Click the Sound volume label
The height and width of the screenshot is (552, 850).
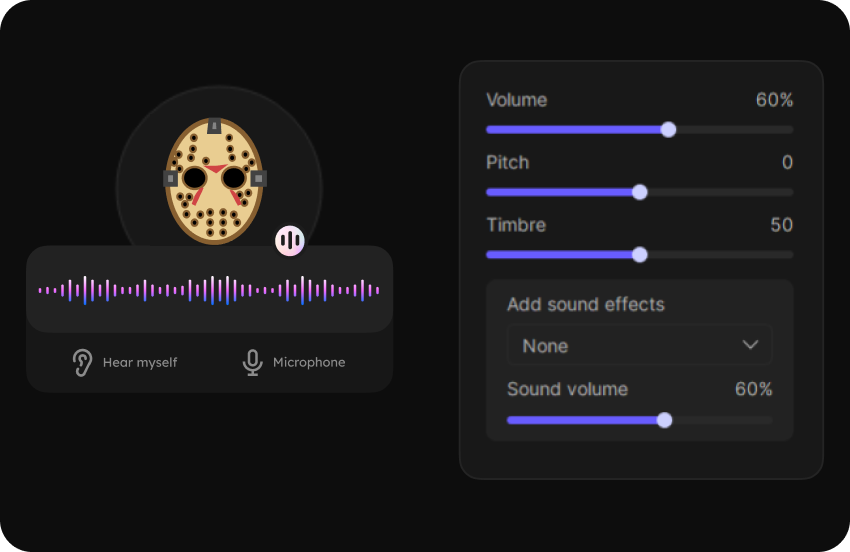pyautogui.click(x=568, y=389)
